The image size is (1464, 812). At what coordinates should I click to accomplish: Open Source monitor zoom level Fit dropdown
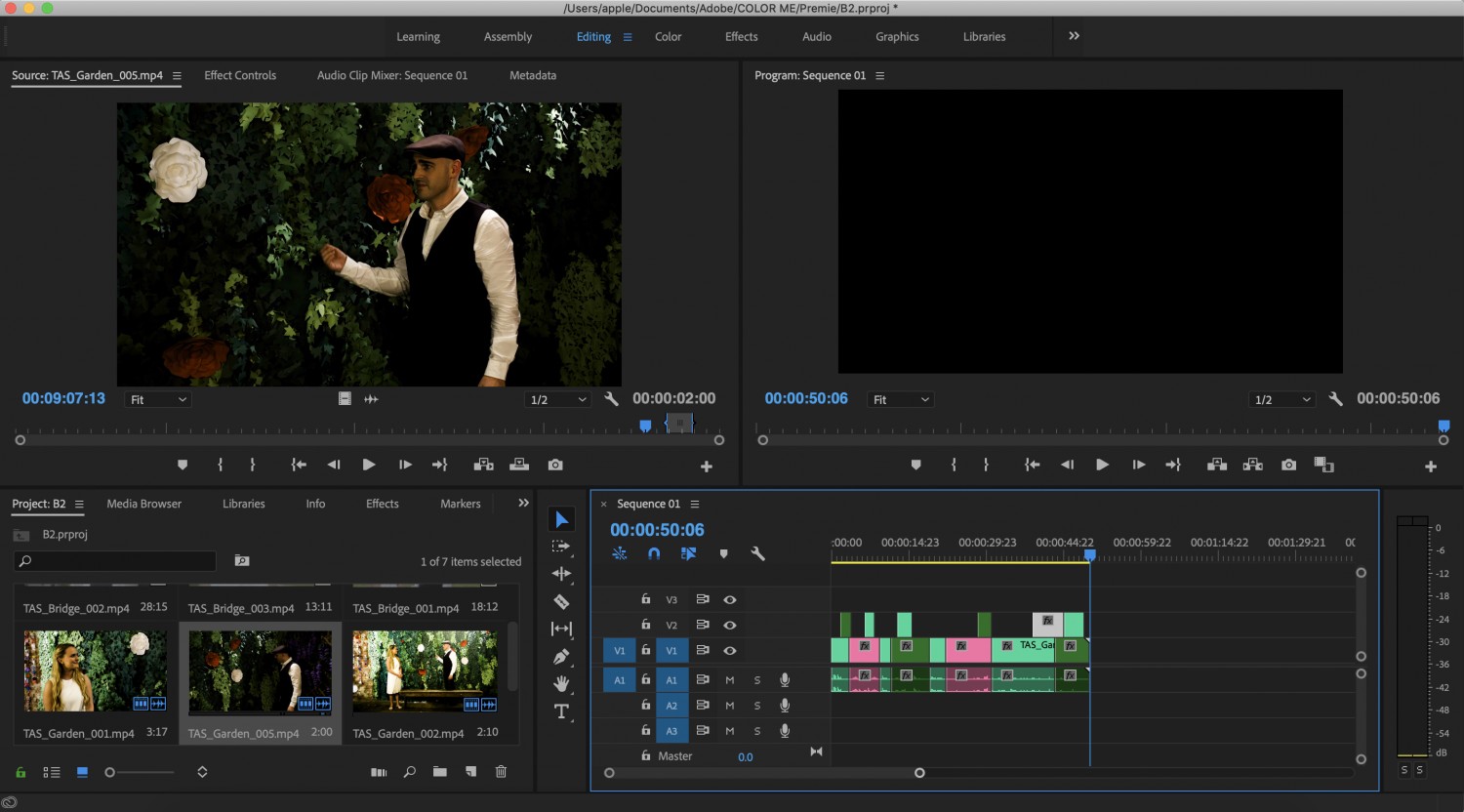point(158,399)
